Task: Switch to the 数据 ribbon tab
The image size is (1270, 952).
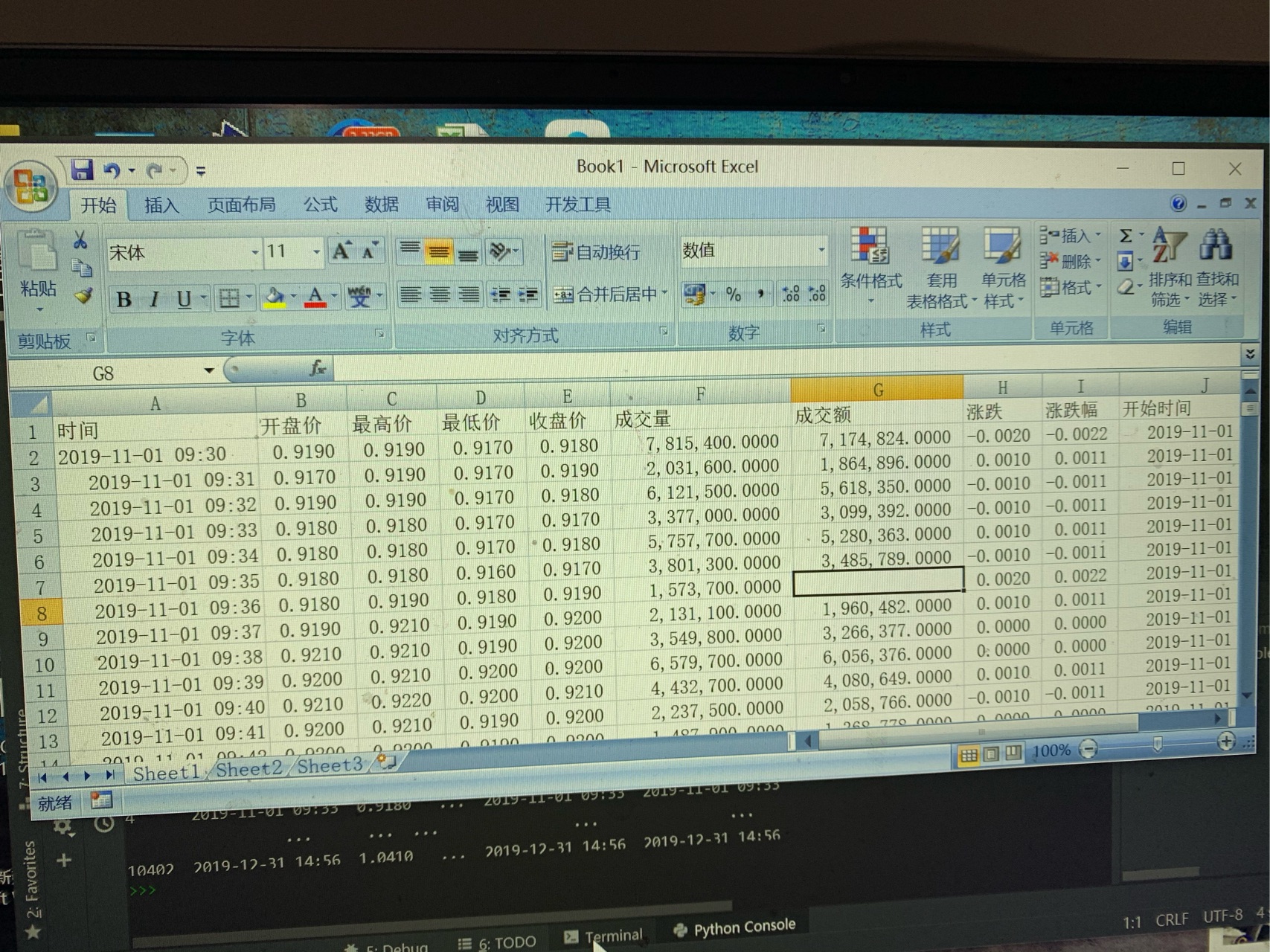Action: coord(382,204)
